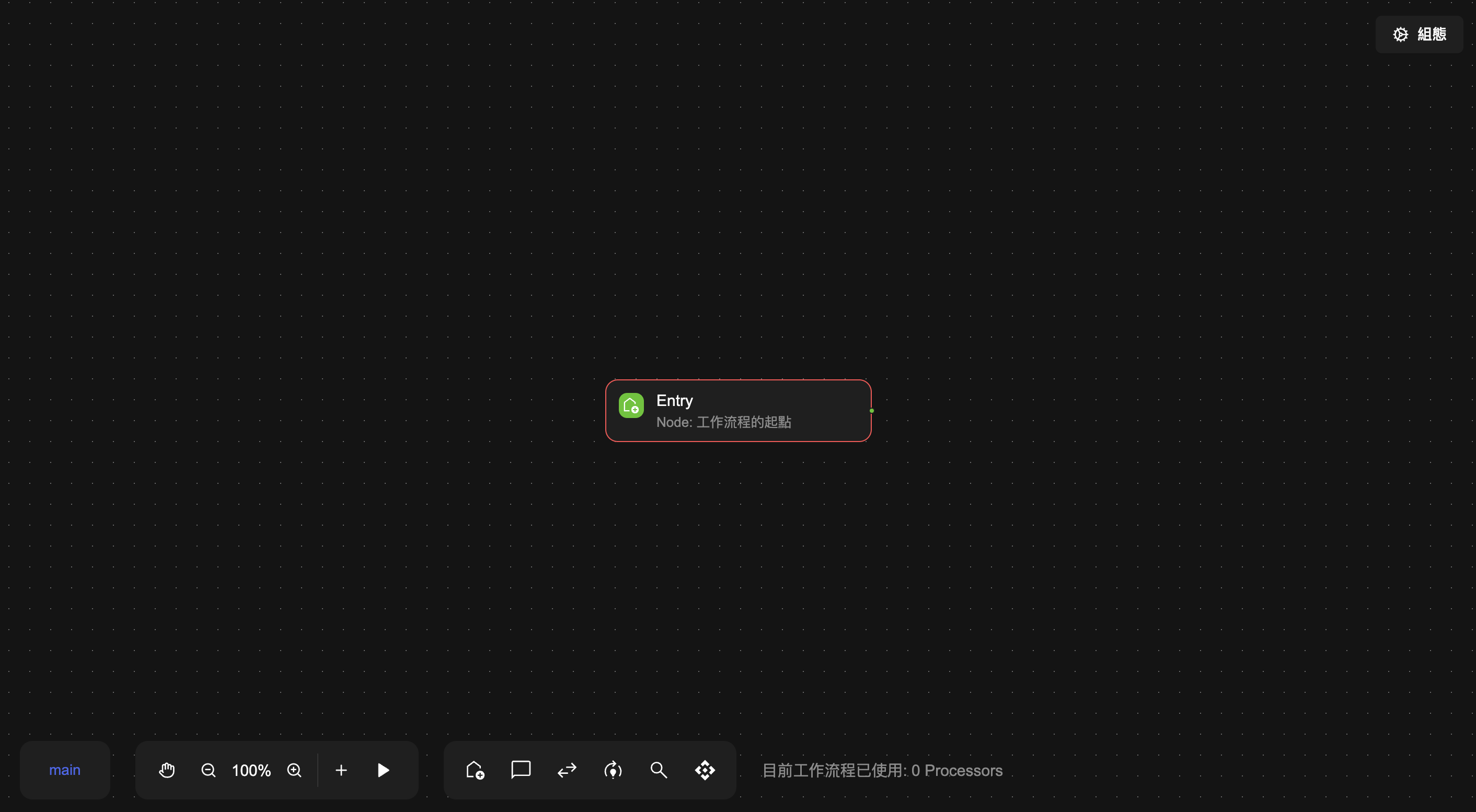Run the workflow with the play button
Viewport: 1476px width, 812px height.
(x=383, y=770)
